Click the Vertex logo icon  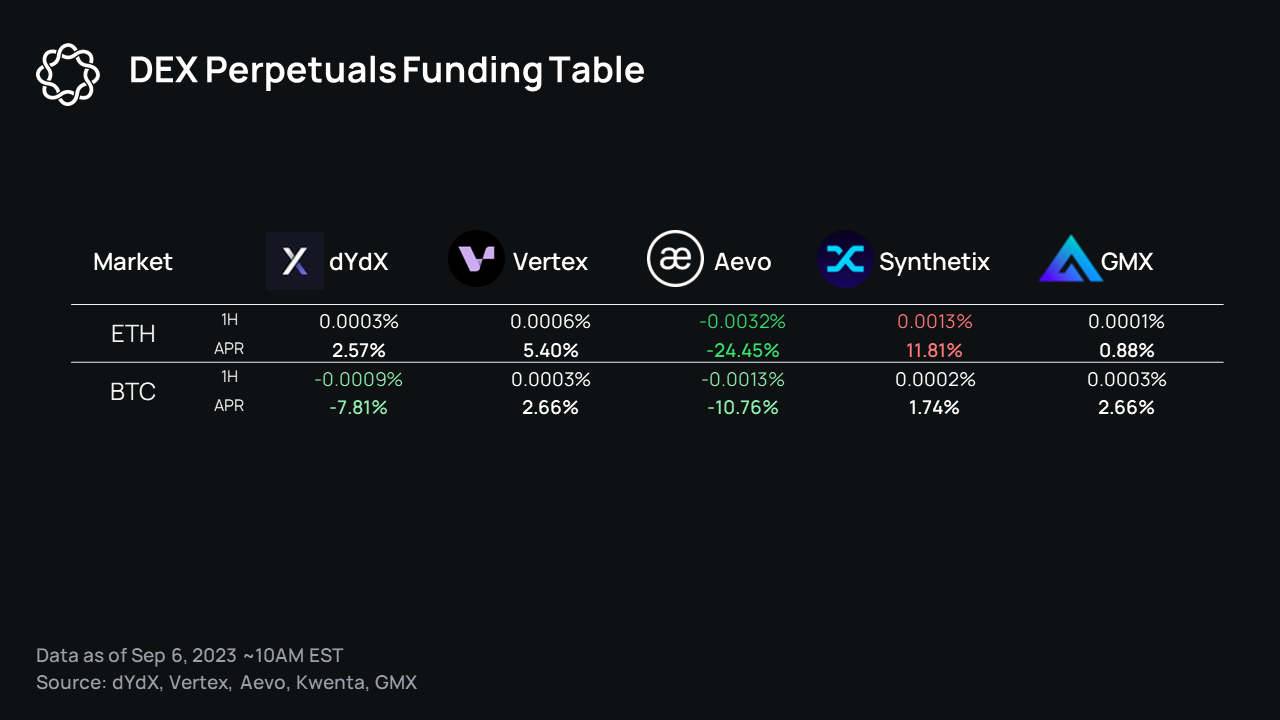click(476, 259)
